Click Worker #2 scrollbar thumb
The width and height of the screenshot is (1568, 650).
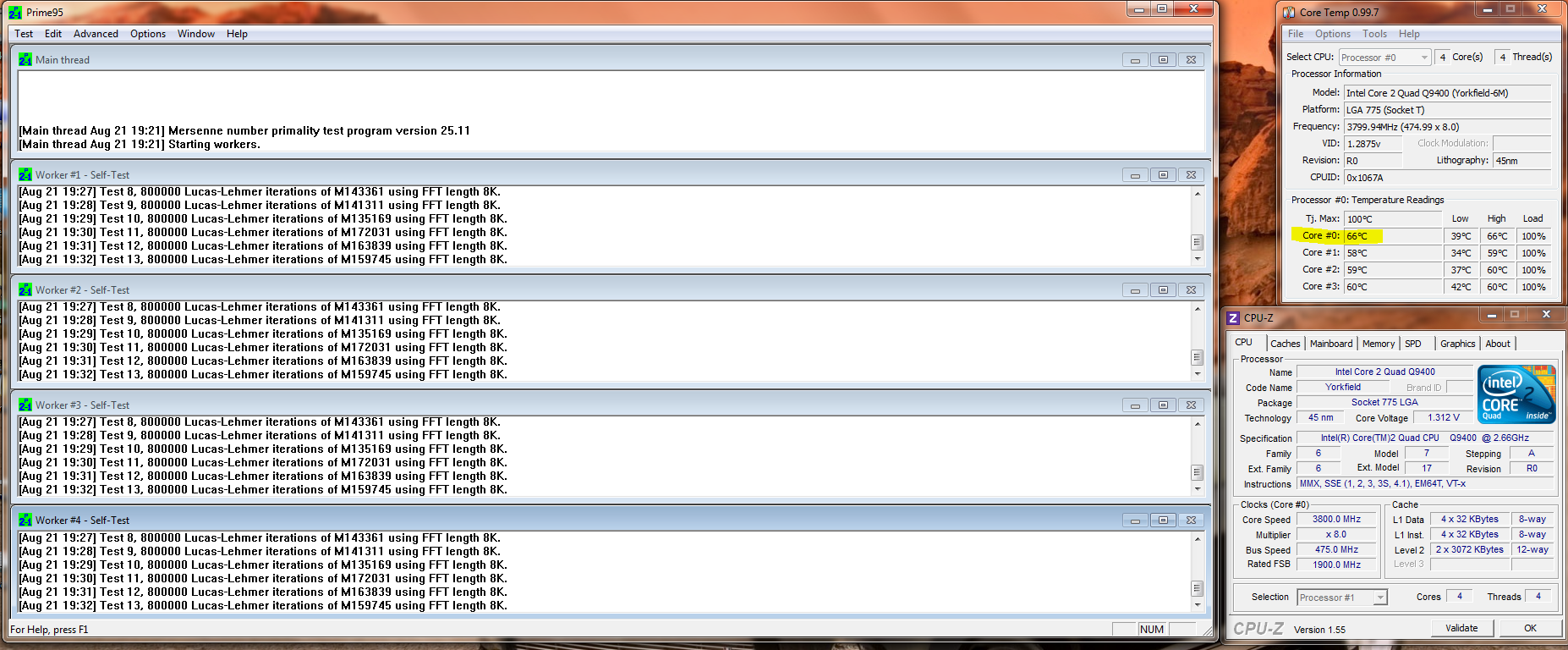[1197, 357]
